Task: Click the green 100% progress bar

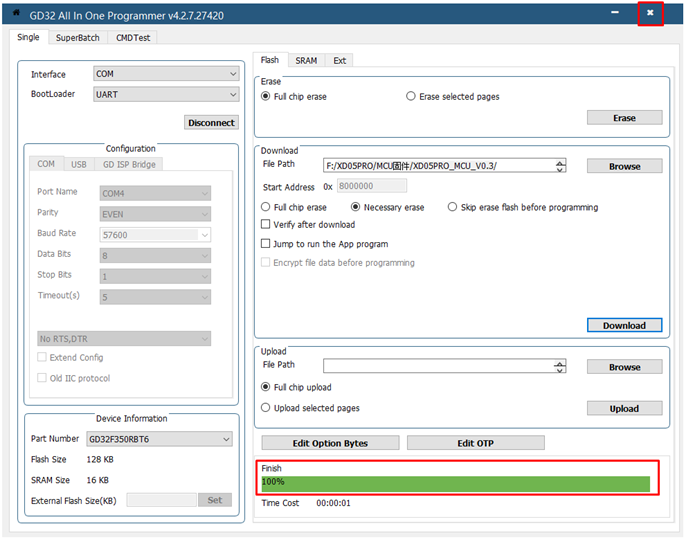Action: pos(455,484)
